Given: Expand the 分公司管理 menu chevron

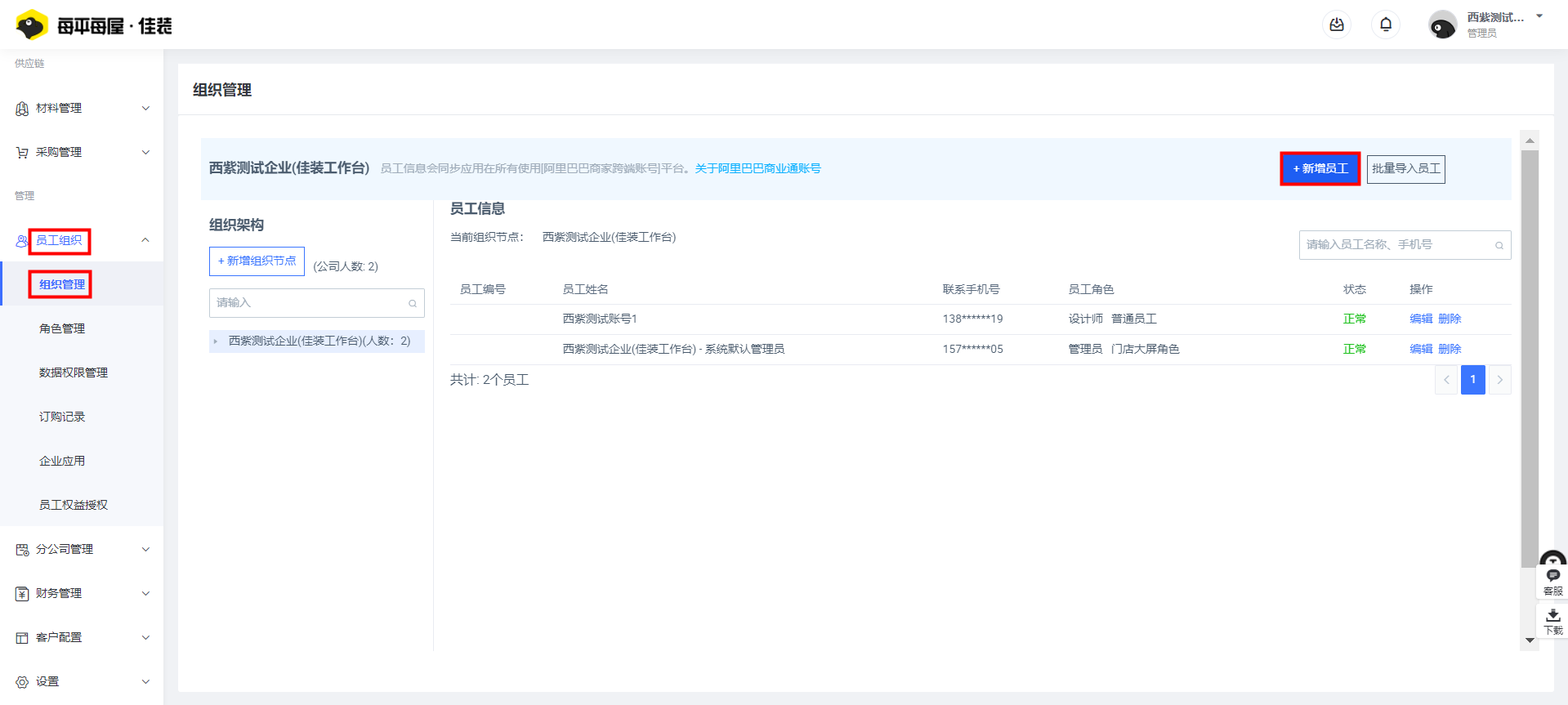Looking at the screenshot, I should pyautogui.click(x=145, y=549).
